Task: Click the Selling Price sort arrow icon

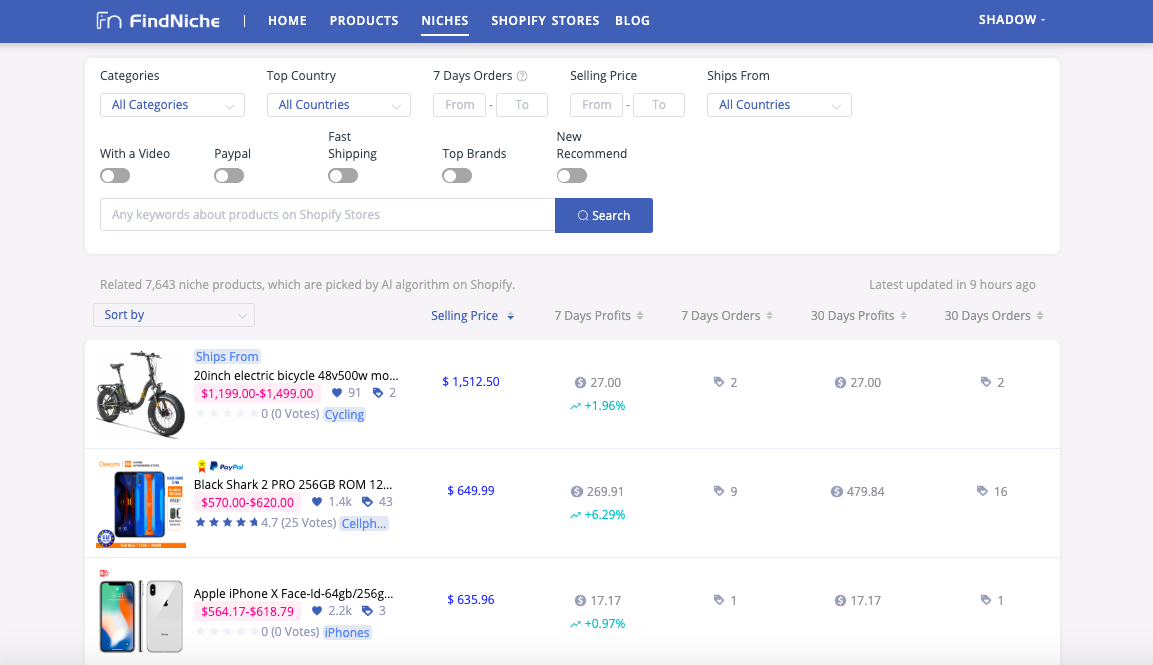Action: [511, 316]
